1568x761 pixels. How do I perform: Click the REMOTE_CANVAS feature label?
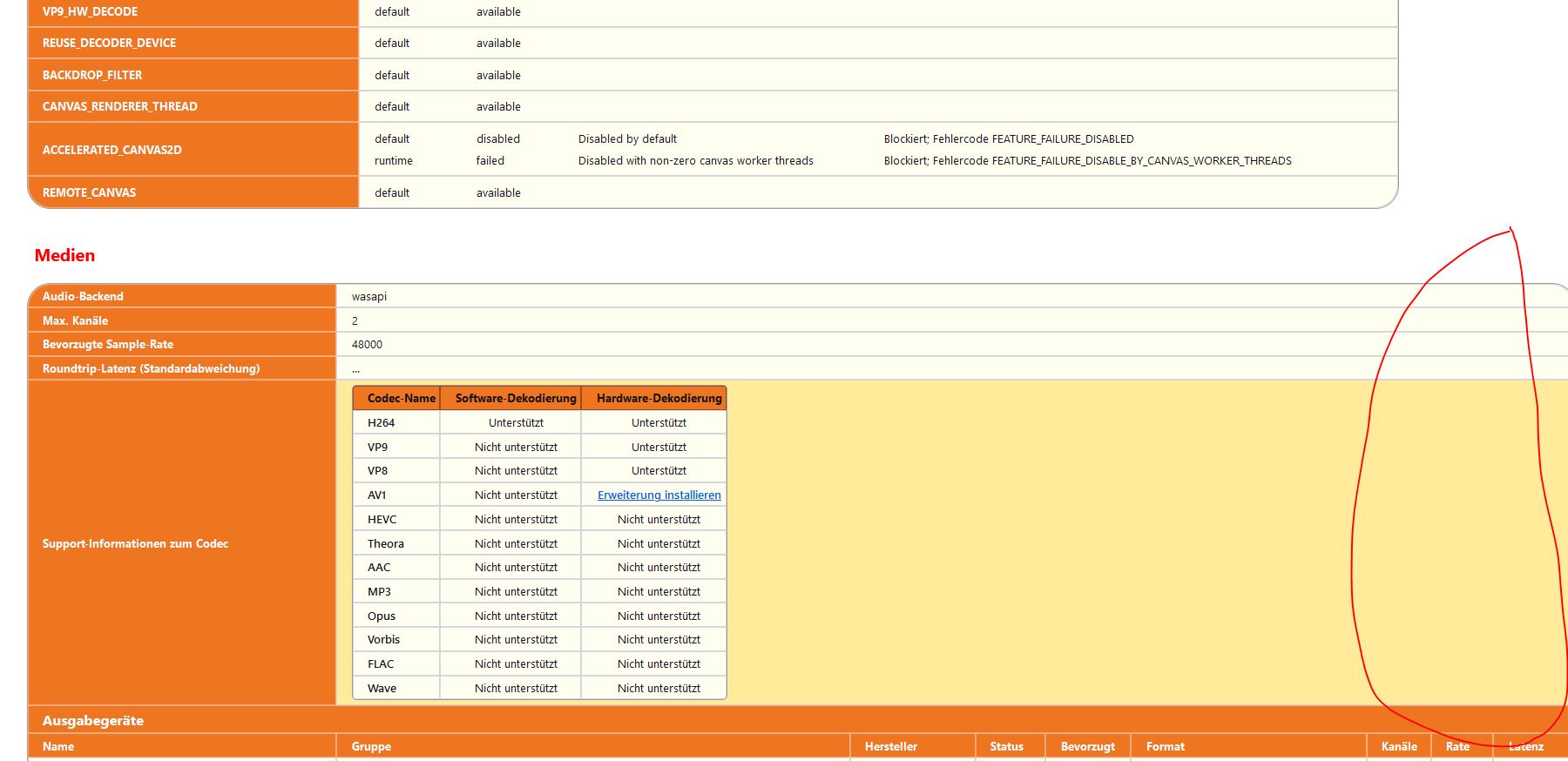click(89, 193)
